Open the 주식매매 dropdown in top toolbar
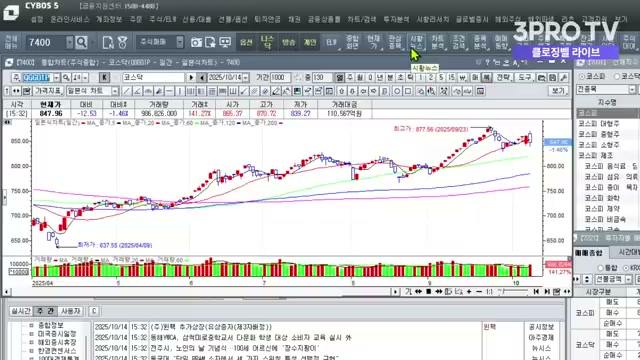Screen dimensions: 640x360 (180, 42)
